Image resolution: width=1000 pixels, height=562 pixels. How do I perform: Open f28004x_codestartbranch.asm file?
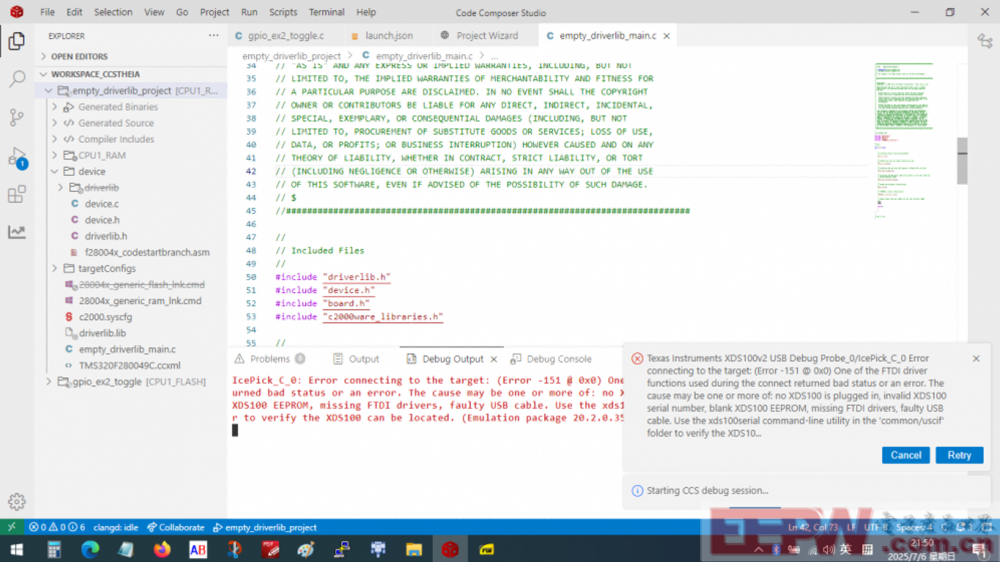click(x=147, y=252)
